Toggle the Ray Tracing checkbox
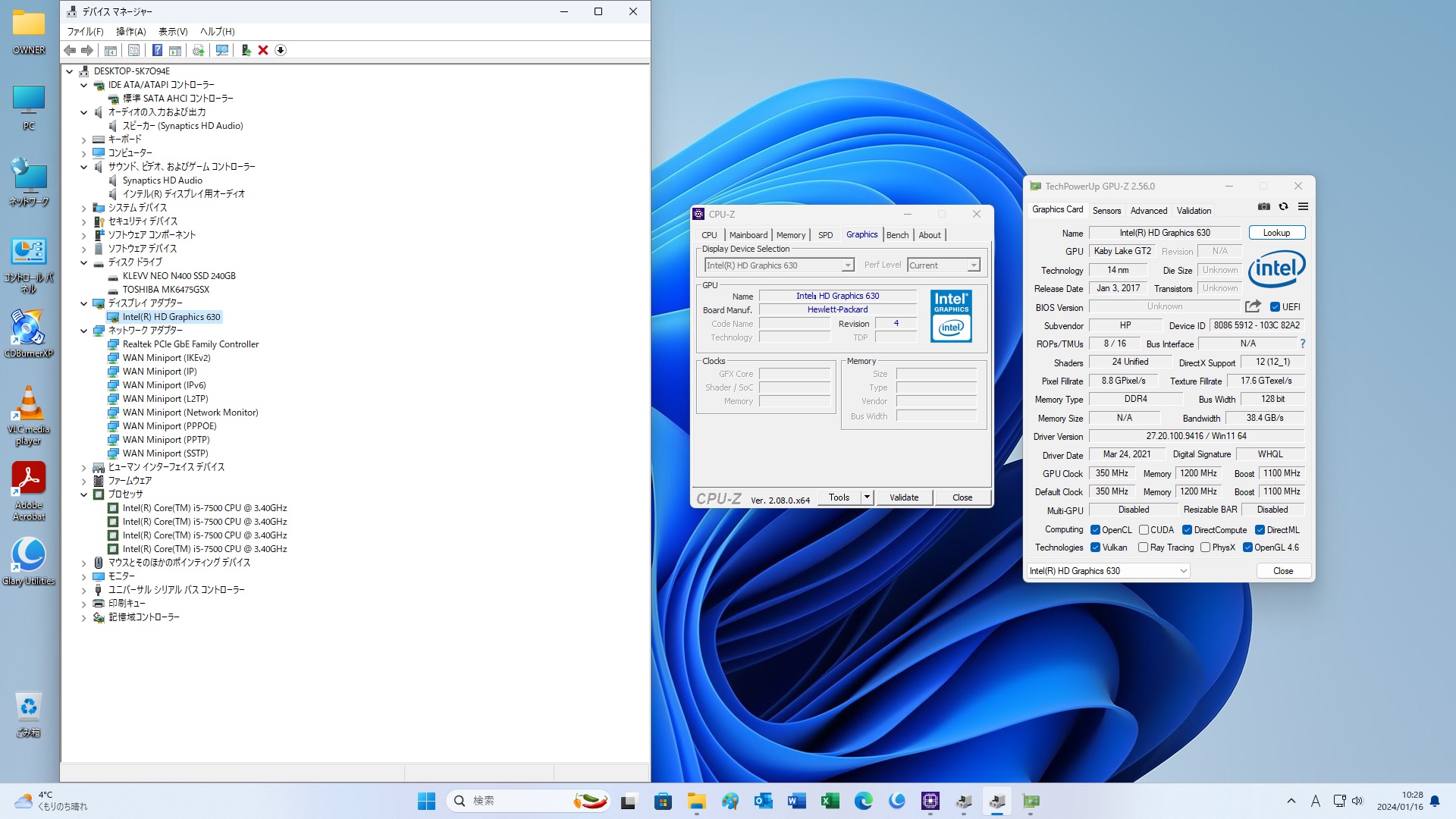1456x819 pixels. pyautogui.click(x=1143, y=548)
